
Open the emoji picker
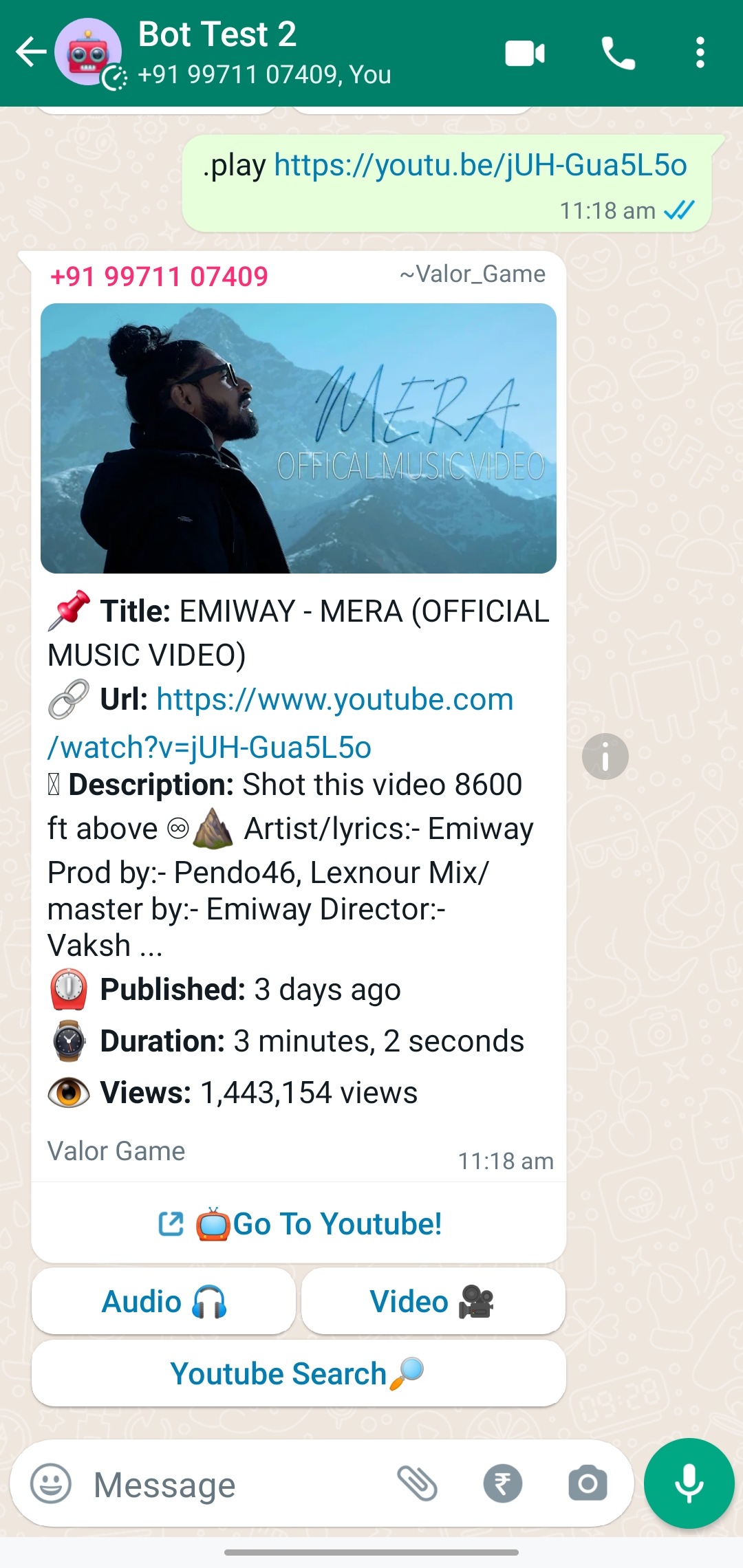51,1483
